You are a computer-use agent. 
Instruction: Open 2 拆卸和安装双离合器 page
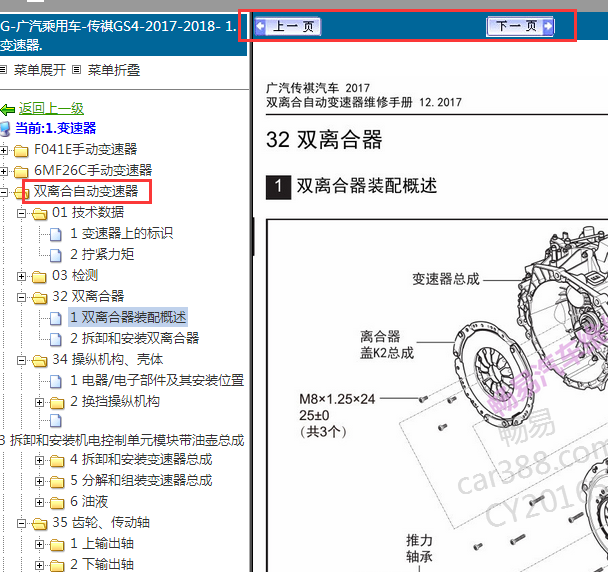135,338
